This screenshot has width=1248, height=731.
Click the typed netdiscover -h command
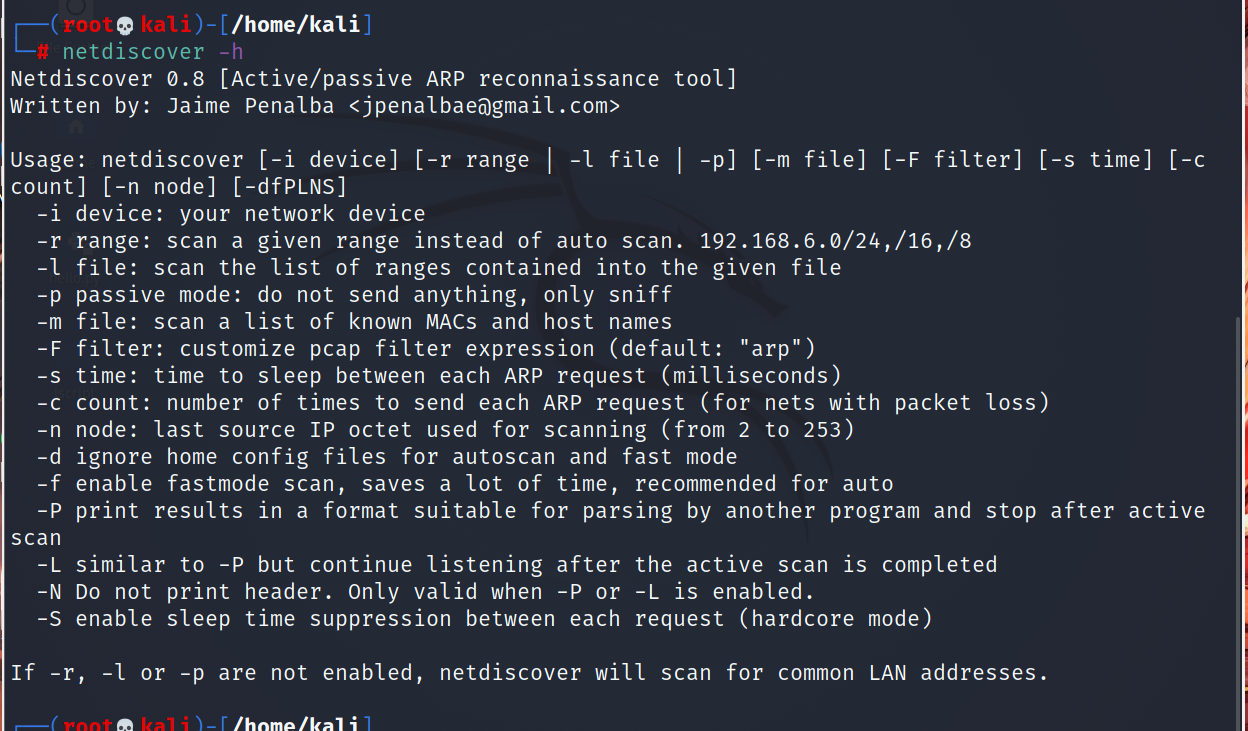point(153,52)
